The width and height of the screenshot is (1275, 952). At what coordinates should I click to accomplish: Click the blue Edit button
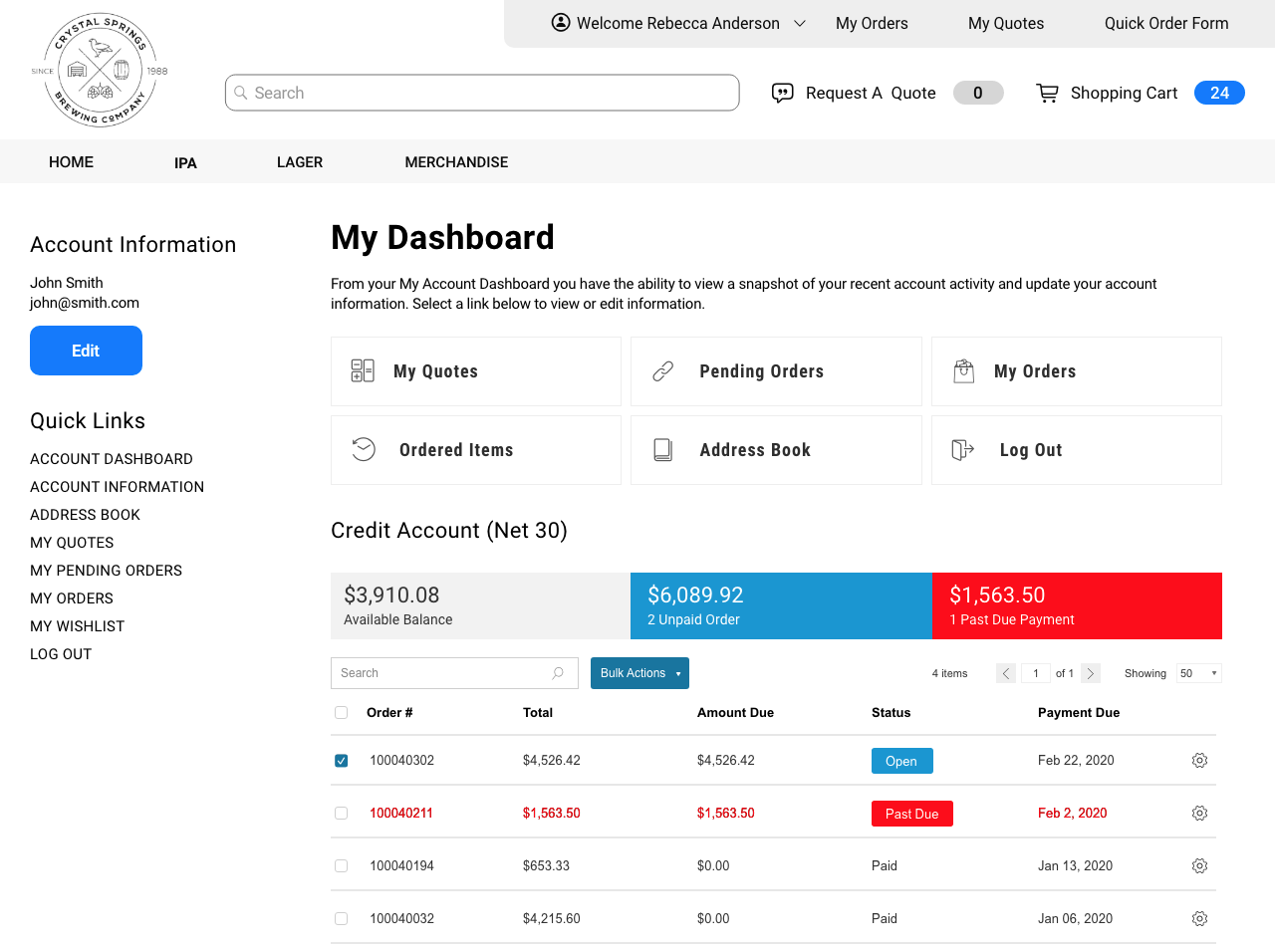tap(86, 351)
